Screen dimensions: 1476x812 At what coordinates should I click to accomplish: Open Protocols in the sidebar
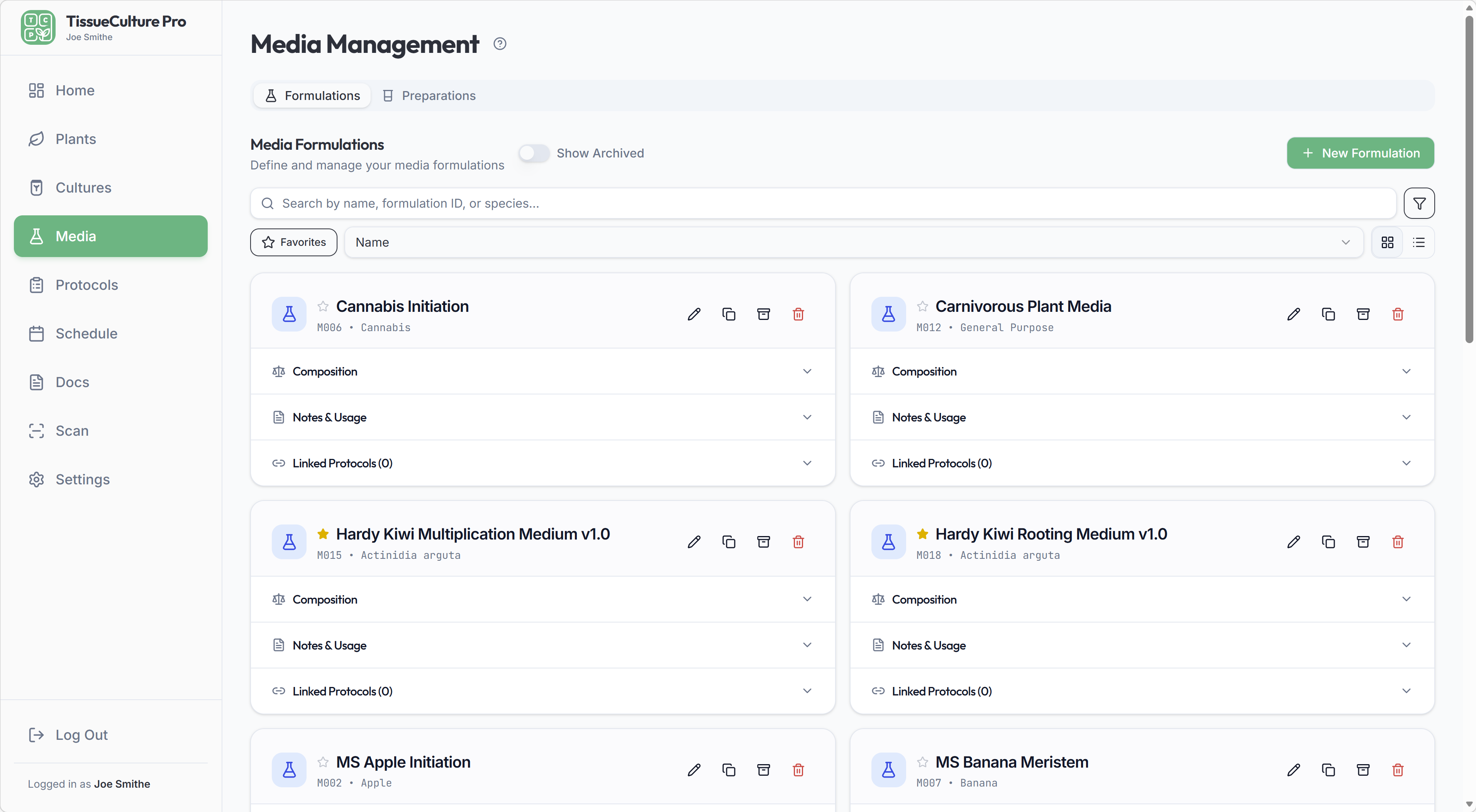click(86, 284)
